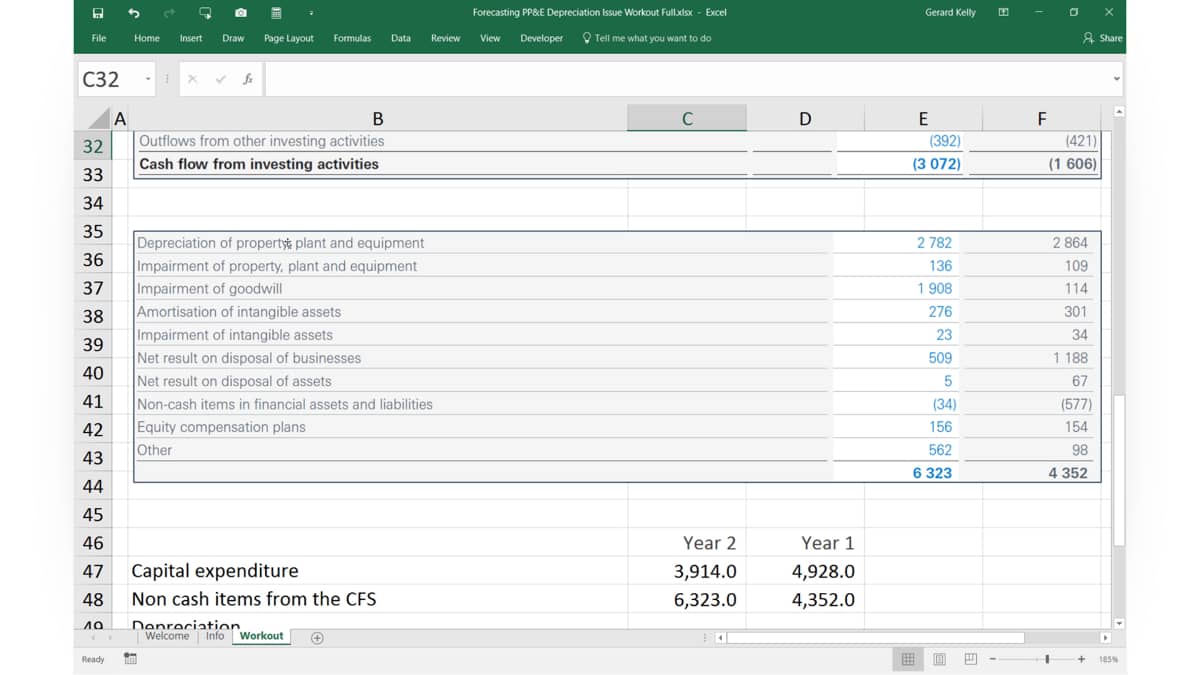Image resolution: width=1200 pixels, height=675 pixels.
Task: Select column E header
Action: click(x=923, y=118)
